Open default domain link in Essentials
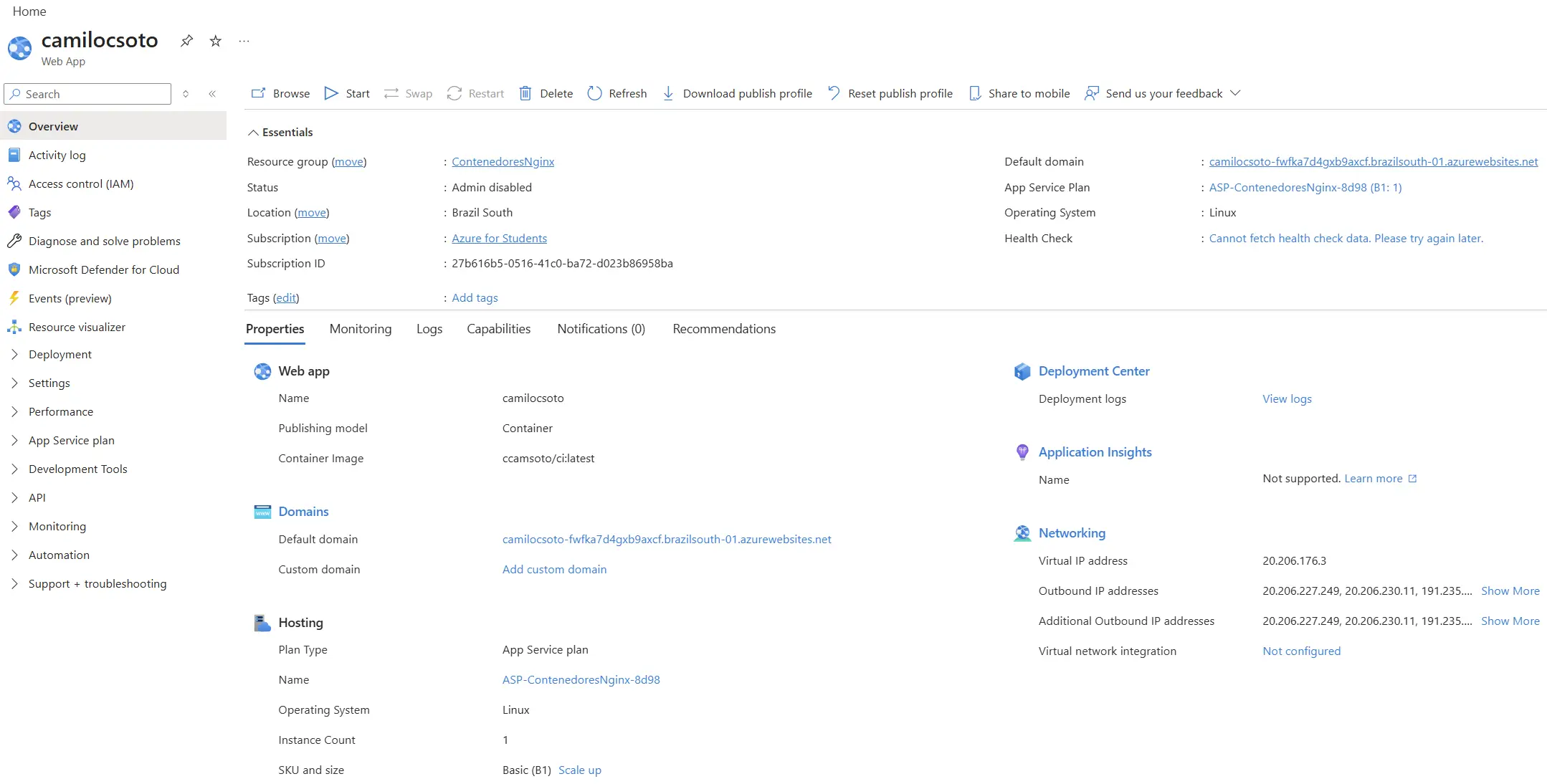Image resolution: width=1547 pixels, height=784 pixels. click(1374, 162)
